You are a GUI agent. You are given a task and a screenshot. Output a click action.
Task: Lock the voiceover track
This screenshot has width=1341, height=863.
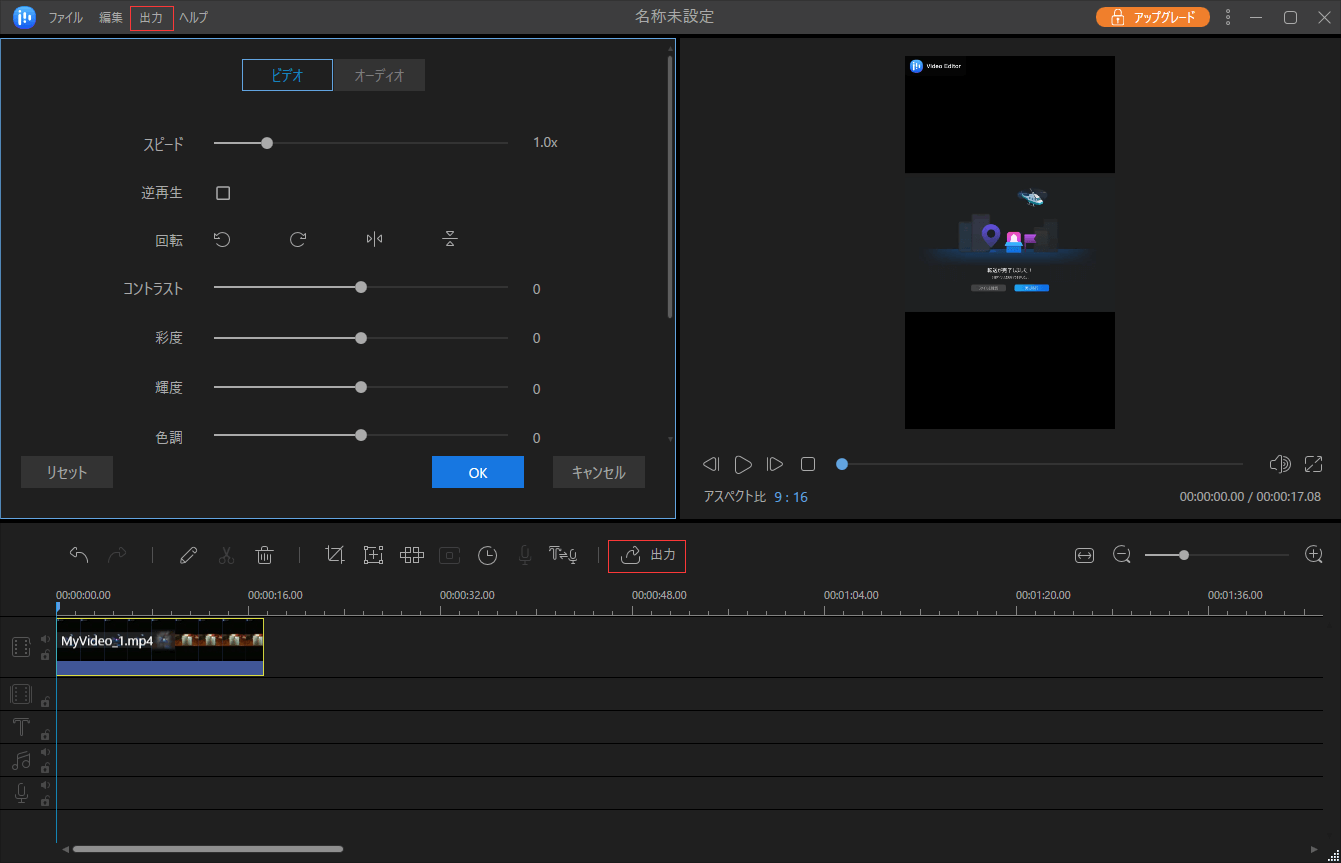45,801
